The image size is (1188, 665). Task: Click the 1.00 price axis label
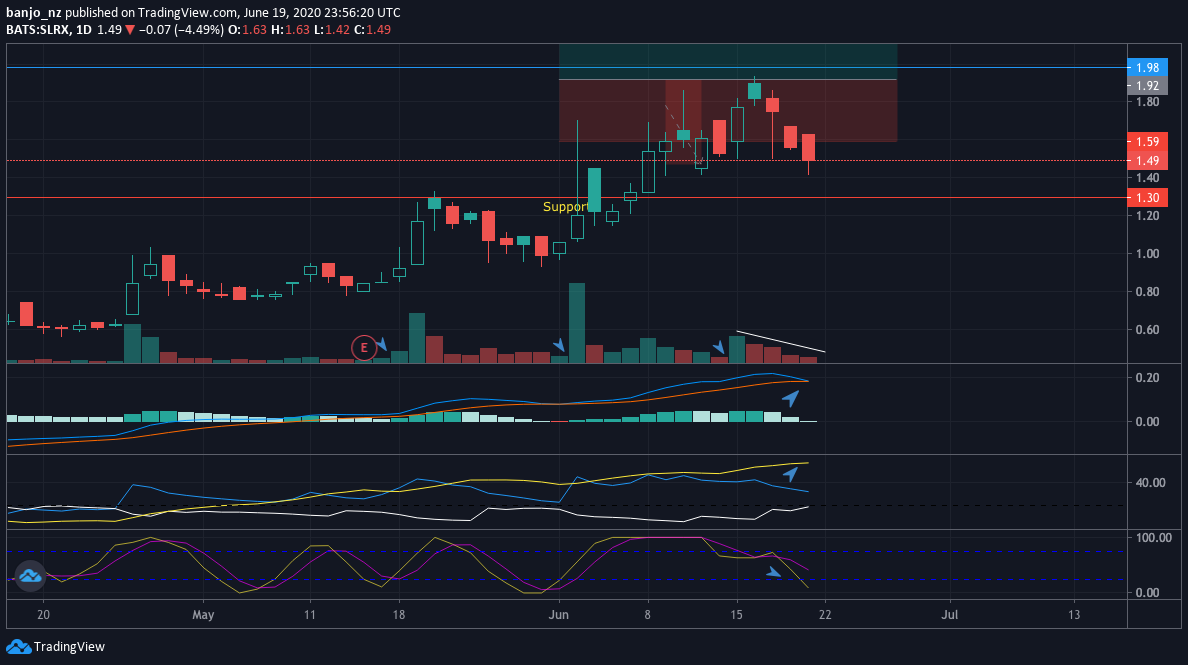(x=1147, y=254)
